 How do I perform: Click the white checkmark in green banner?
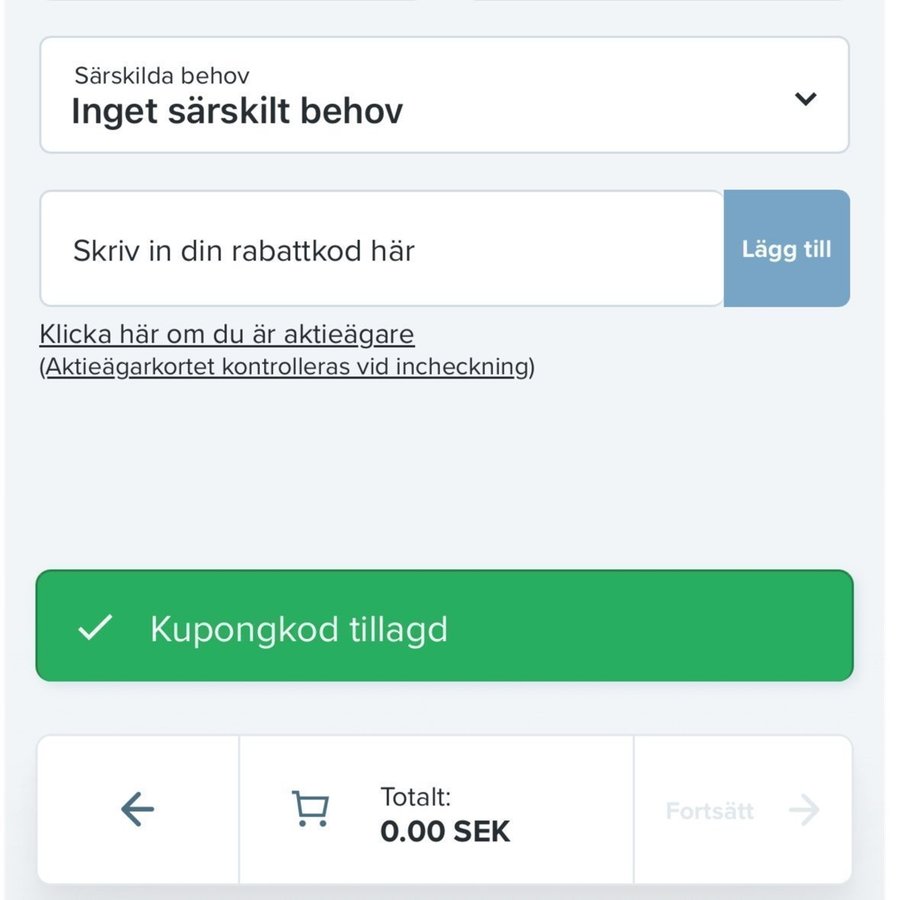tap(95, 628)
